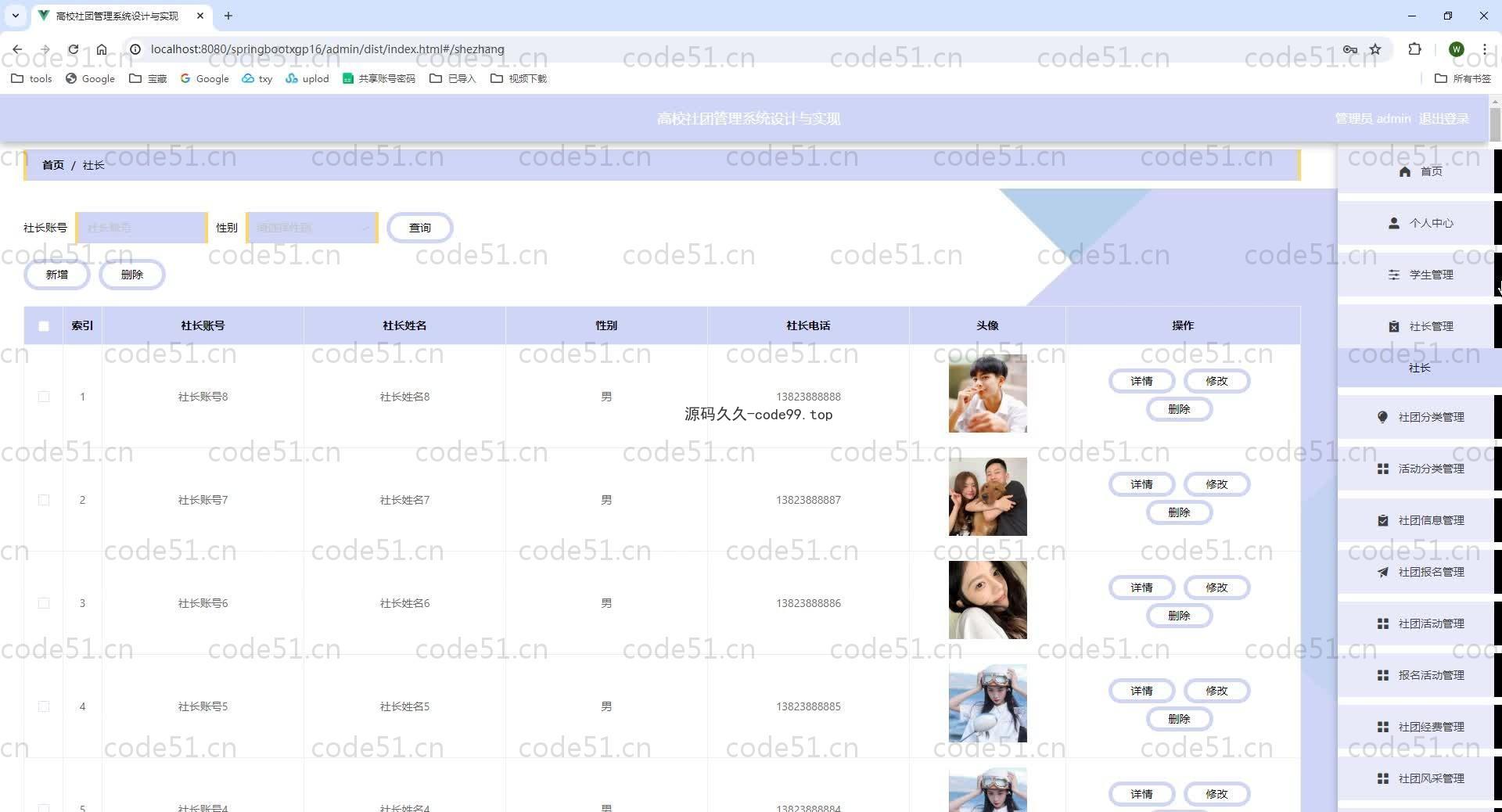Image resolution: width=1502 pixels, height=812 pixels.
Task: Select the 社长 submenu item in sidebar
Action: (x=1419, y=368)
